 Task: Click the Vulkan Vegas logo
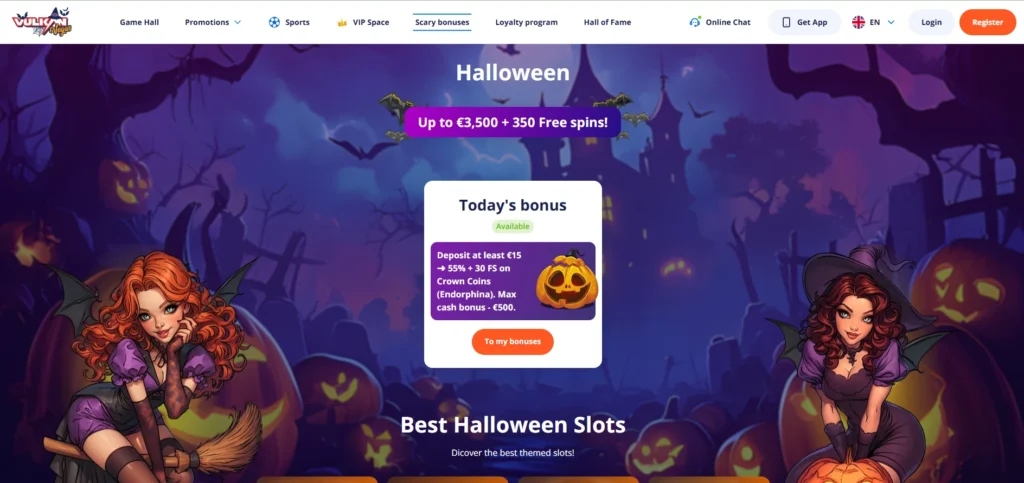pyautogui.click(x=42, y=22)
